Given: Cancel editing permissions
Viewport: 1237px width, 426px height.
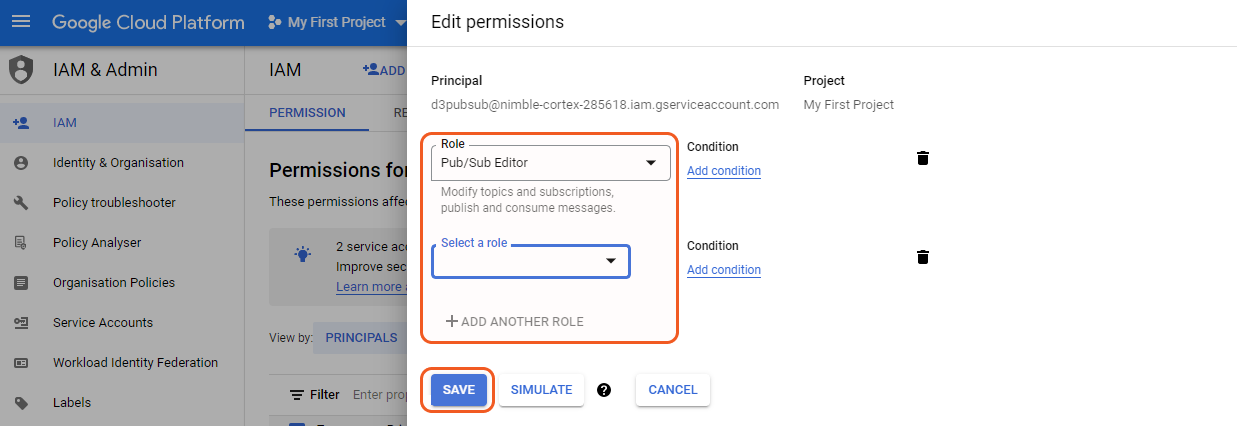Looking at the screenshot, I should [672, 390].
